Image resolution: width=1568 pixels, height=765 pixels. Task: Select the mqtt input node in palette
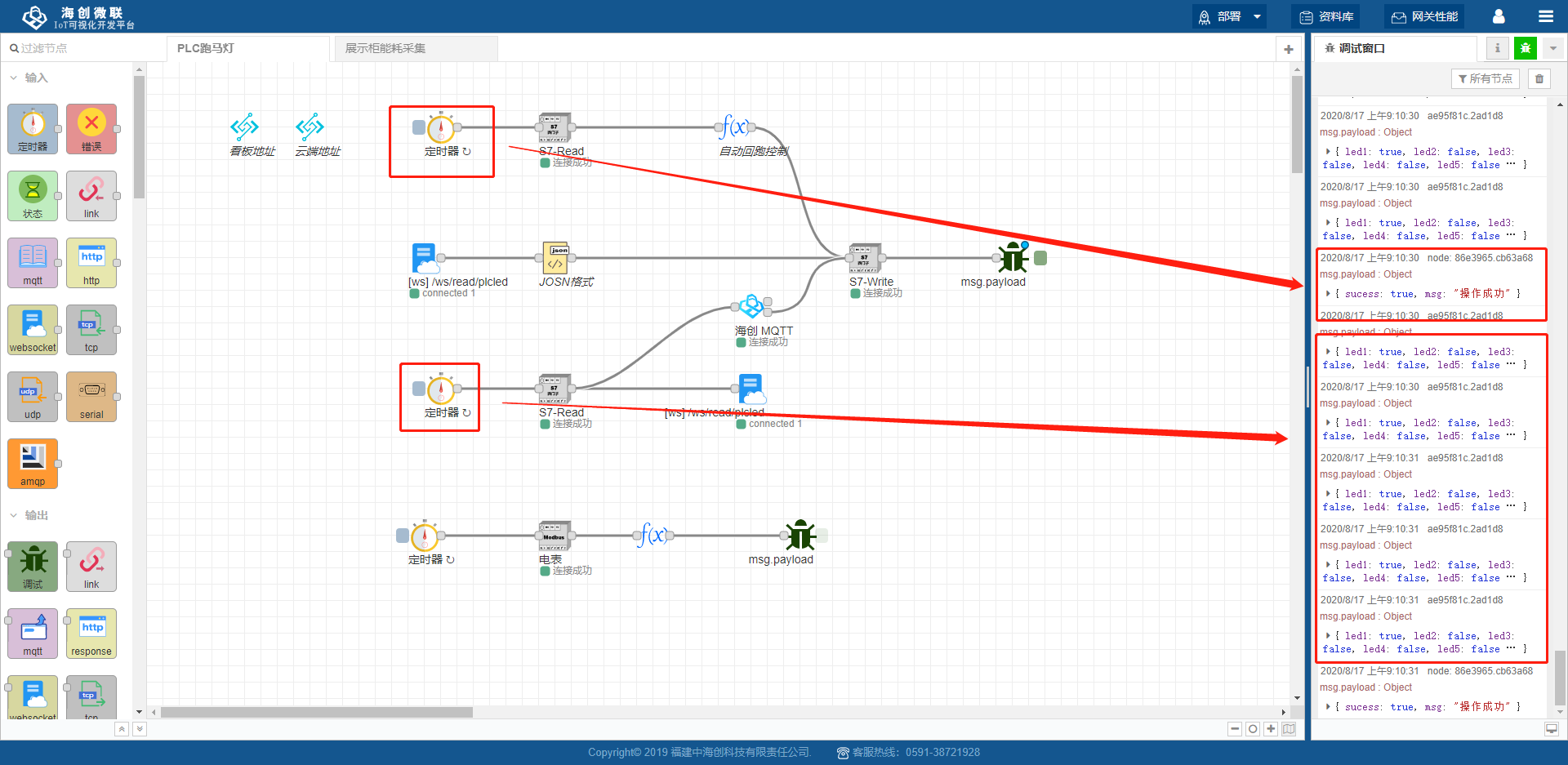click(33, 263)
